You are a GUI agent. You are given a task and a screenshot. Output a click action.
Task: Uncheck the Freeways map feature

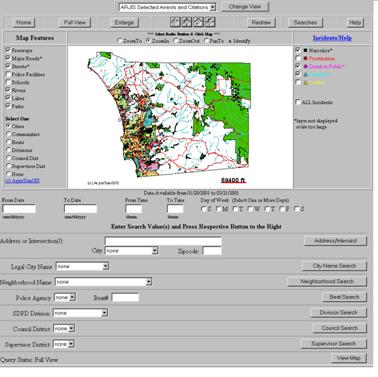click(x=8, y=50)
